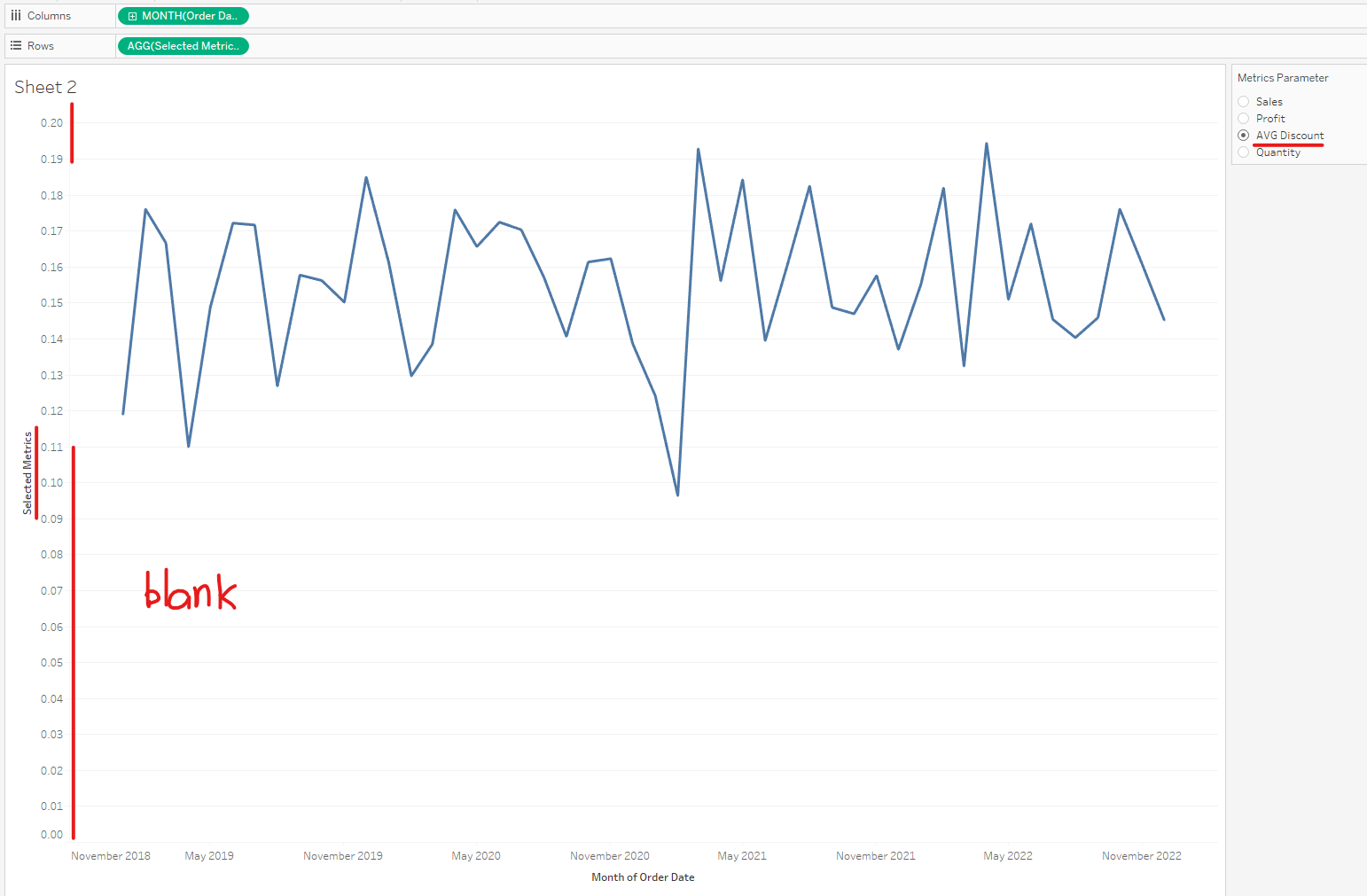Image resolution: width=1367 pixels, height=896 pixels.
Task: Click the November 2018 axis label
Action: coord(111,856)
